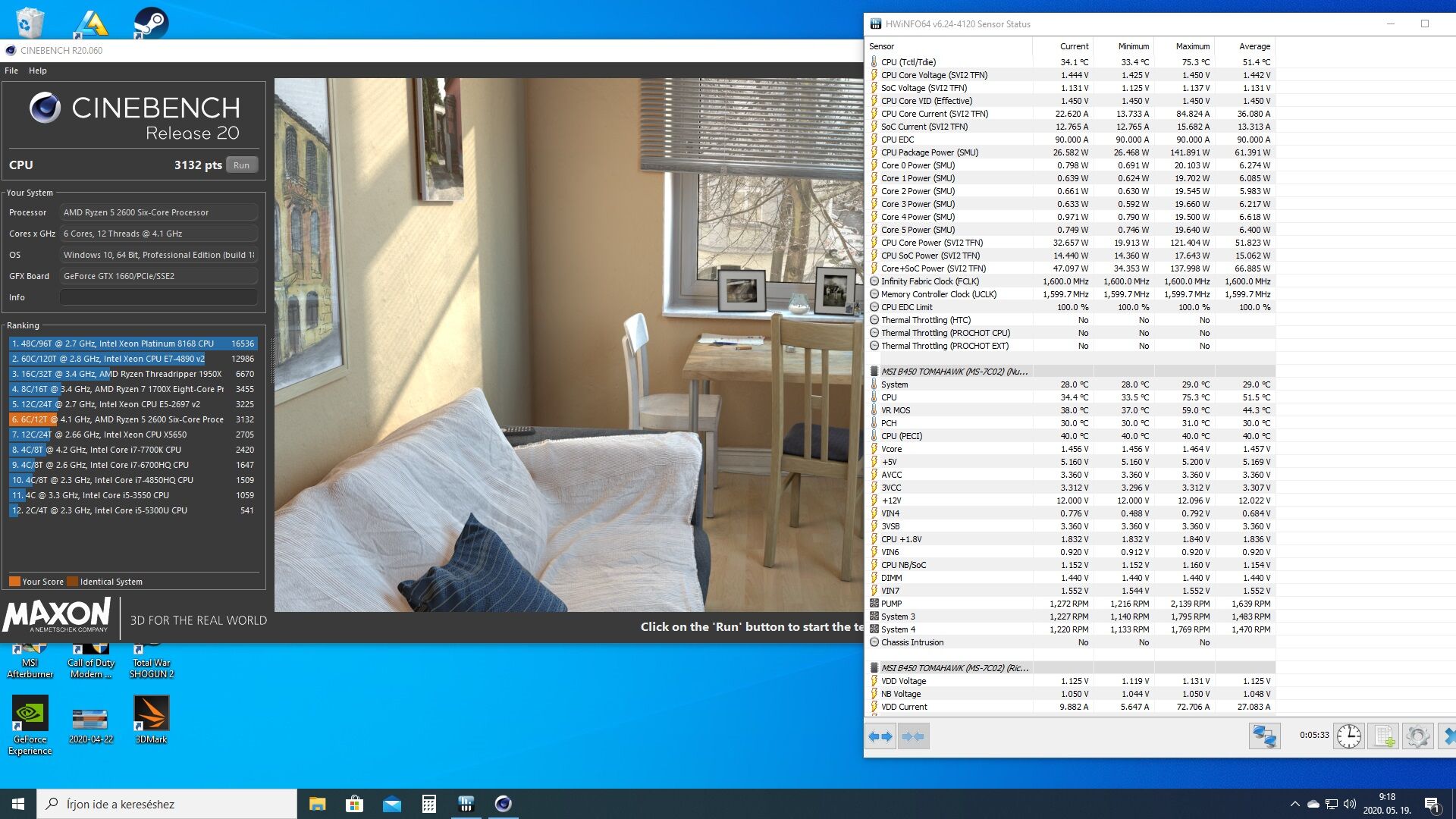Open Calculator on the taskbar

428,804
